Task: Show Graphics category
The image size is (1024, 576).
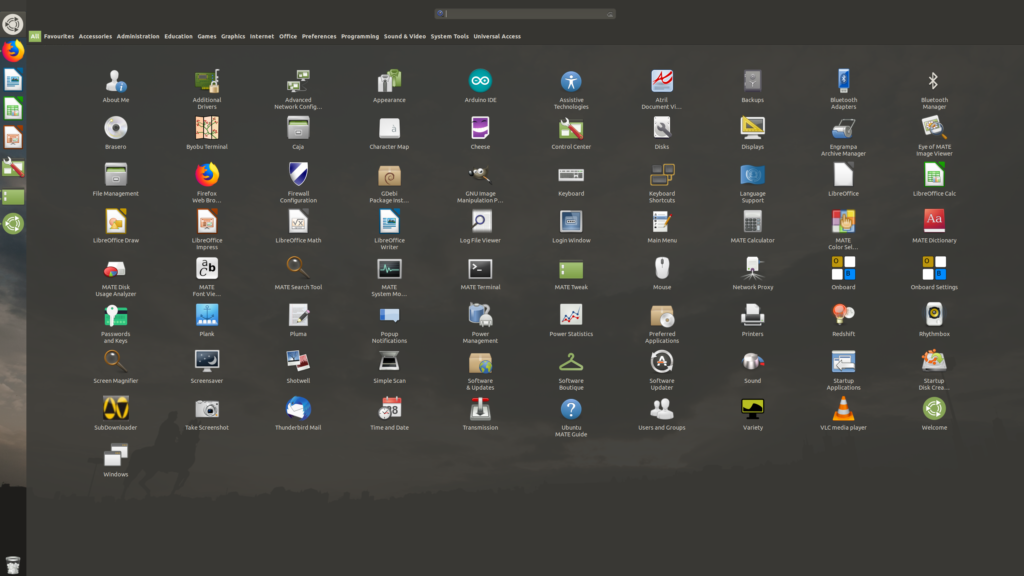Action: (233, 37)
